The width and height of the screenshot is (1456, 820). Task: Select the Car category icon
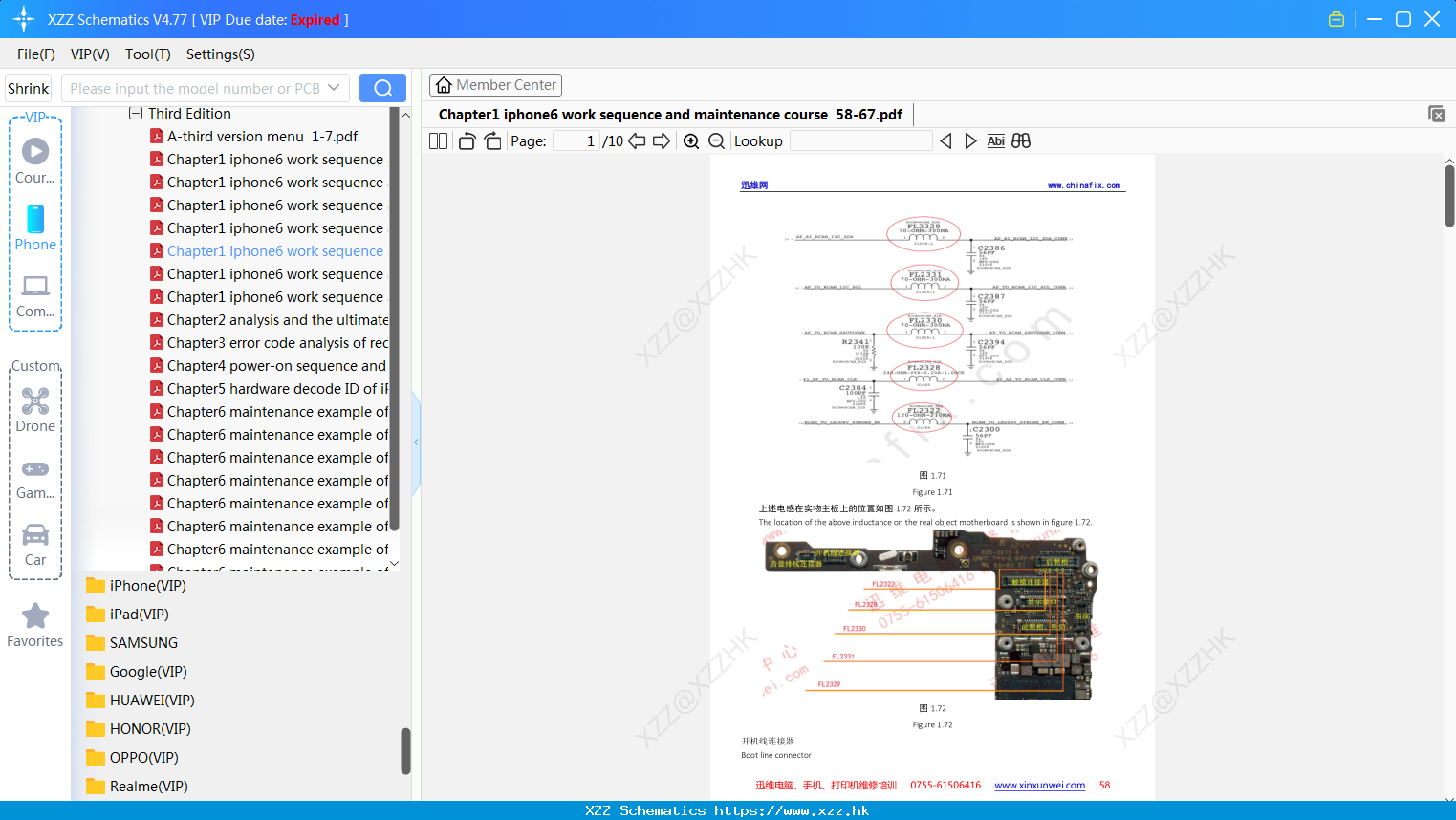[35, 545]
